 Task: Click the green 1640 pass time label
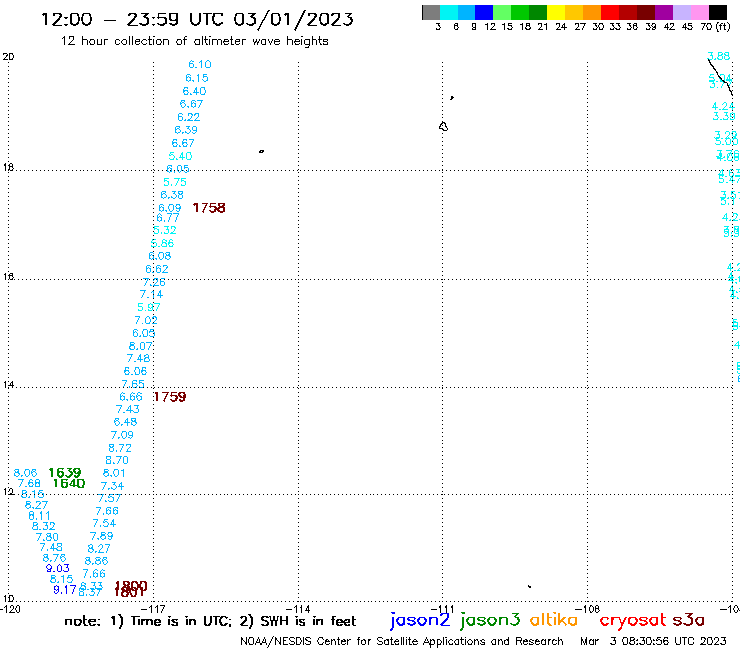69,483
